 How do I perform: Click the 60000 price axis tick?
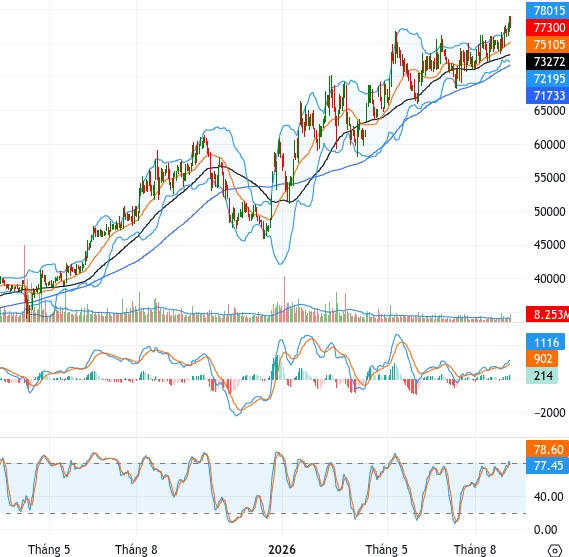click(549, 145)
